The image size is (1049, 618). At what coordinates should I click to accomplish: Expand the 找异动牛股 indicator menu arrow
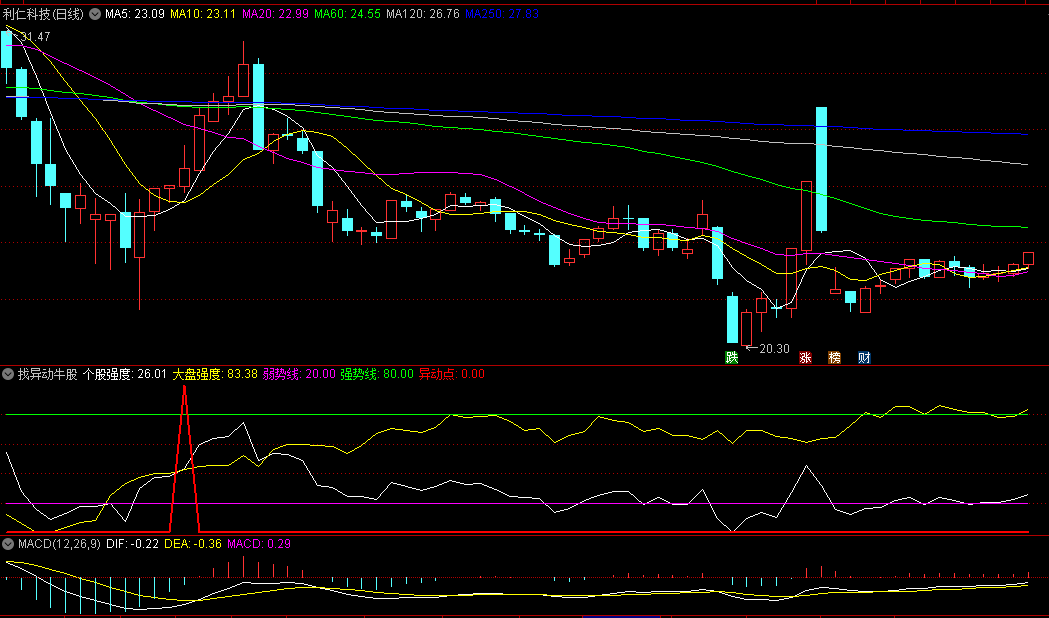click(x=7, y=374)
